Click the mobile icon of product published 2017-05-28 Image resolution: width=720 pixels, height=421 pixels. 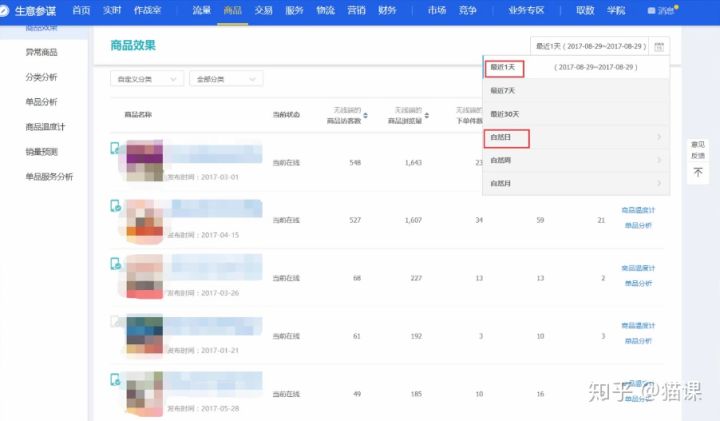[x=115, y=380]
